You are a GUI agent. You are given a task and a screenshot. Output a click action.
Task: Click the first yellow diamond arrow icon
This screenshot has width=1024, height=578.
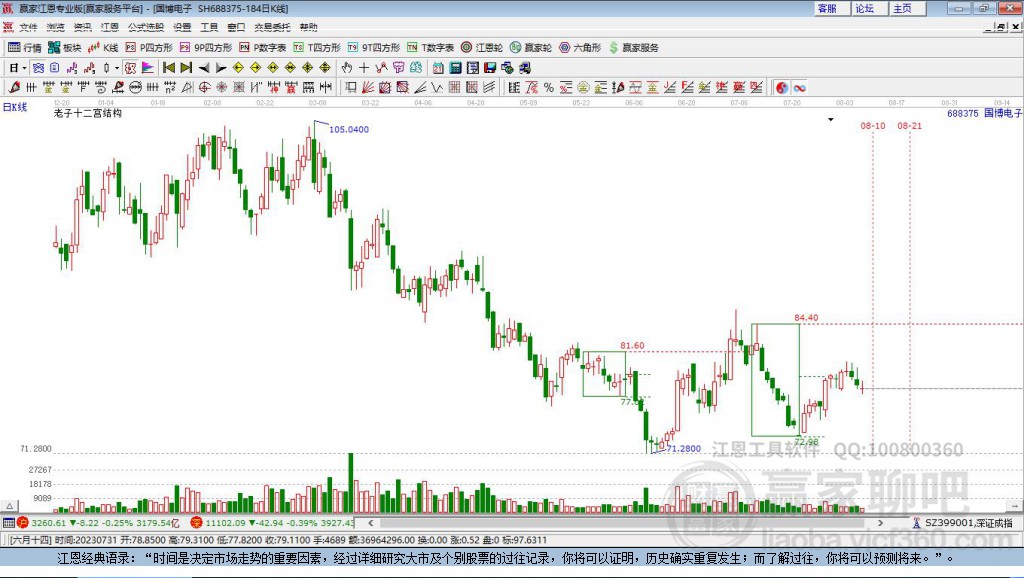[238, 67]
